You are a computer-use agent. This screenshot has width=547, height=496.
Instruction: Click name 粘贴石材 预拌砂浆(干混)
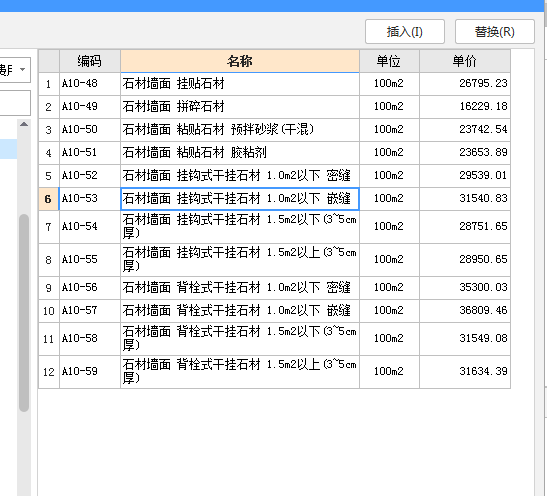pos(240,130)
